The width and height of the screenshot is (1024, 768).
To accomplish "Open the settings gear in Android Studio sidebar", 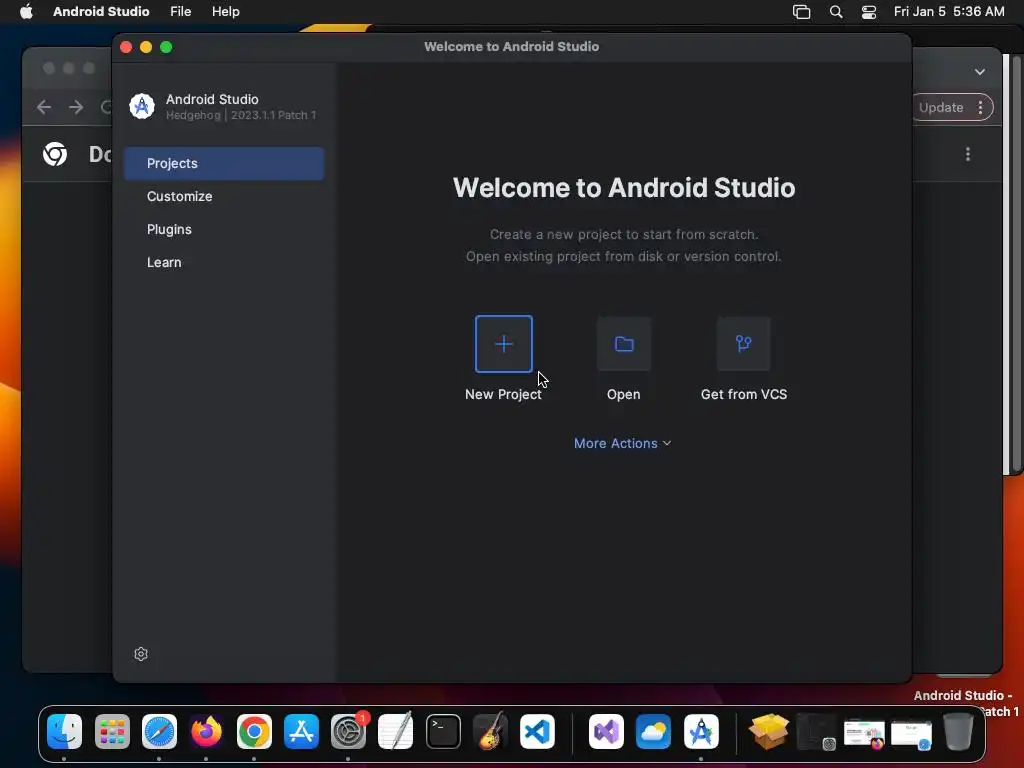I will coord(141,654).
